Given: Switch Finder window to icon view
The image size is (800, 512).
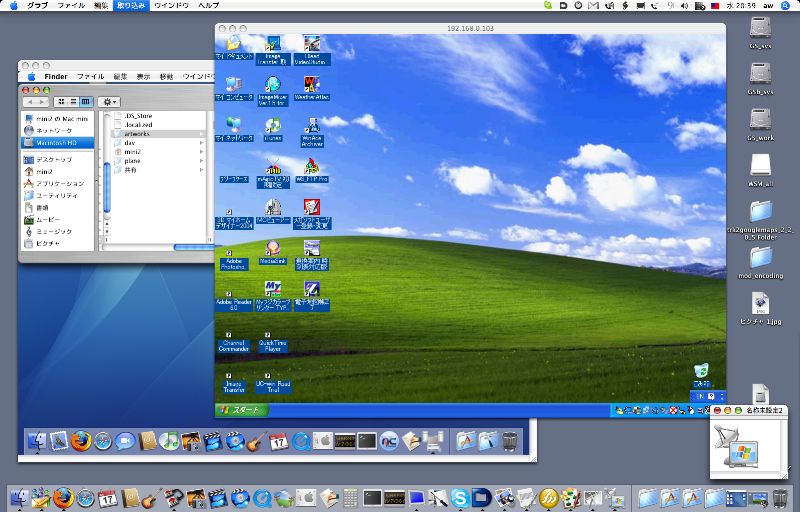Looking at the screenshot, I should tap(61, 102).
